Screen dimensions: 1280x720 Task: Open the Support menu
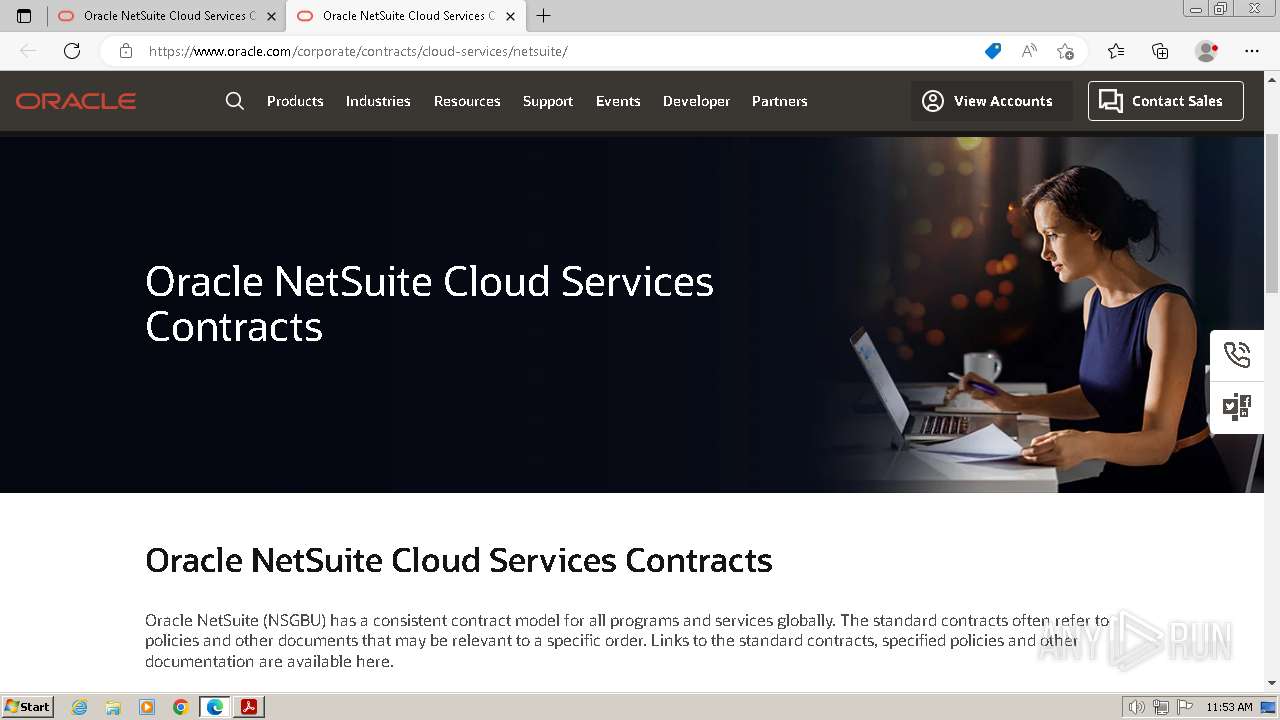pyautogui.click(x=548, y=101)
